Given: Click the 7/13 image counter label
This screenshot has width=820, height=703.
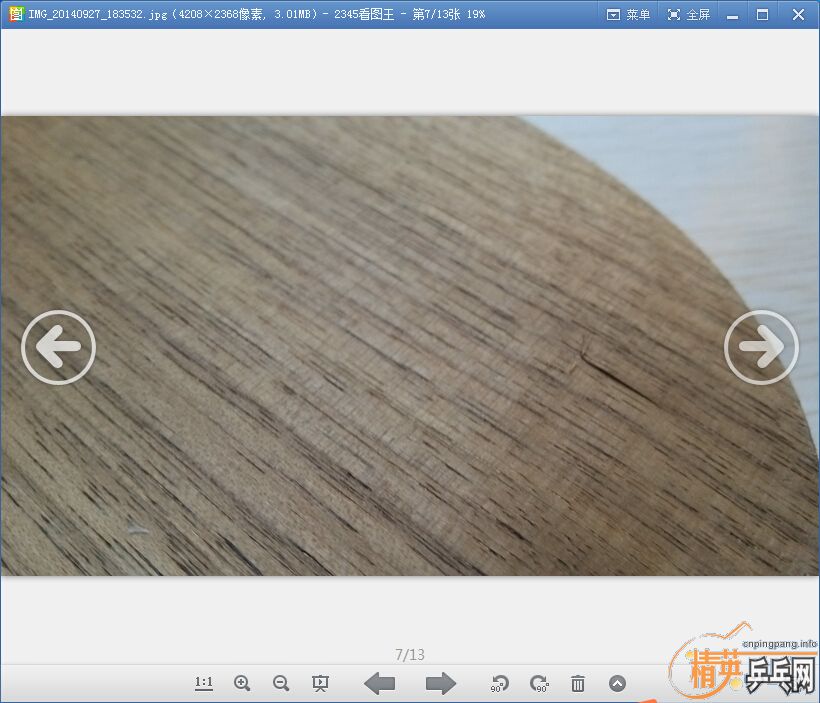Looking at the screenshot, I should tap(410, 655).
